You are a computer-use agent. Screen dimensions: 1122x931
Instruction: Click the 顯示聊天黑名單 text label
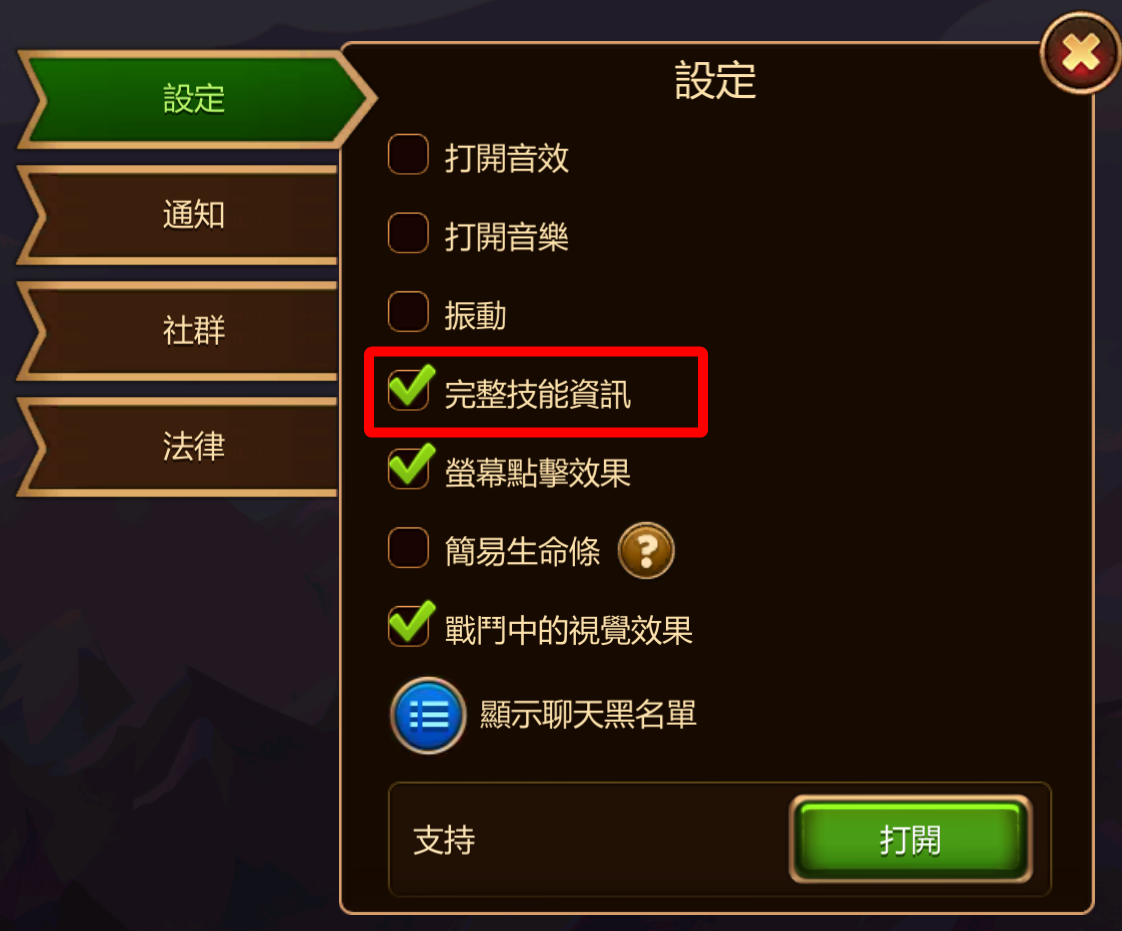(587, 714)
